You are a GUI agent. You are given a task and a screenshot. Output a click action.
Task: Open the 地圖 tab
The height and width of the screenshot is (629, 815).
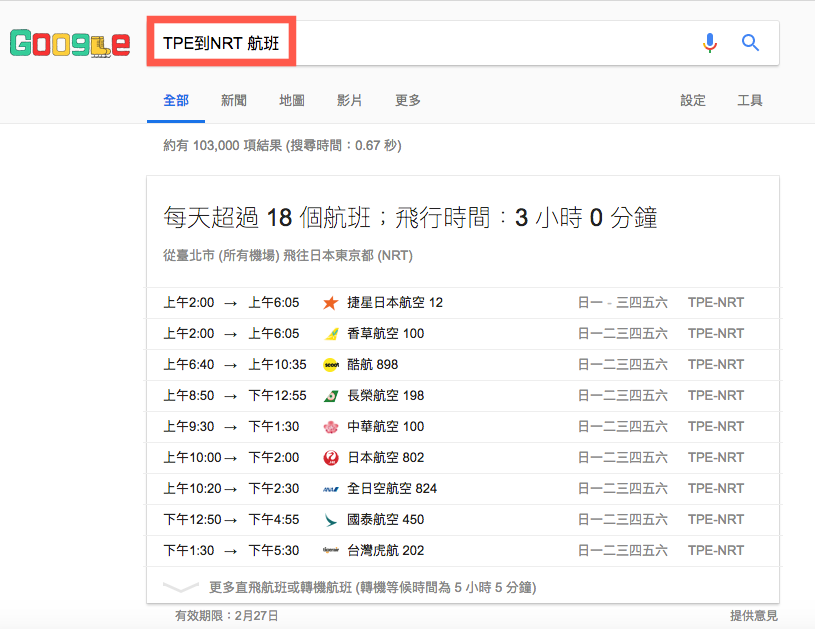coord(292,100)
